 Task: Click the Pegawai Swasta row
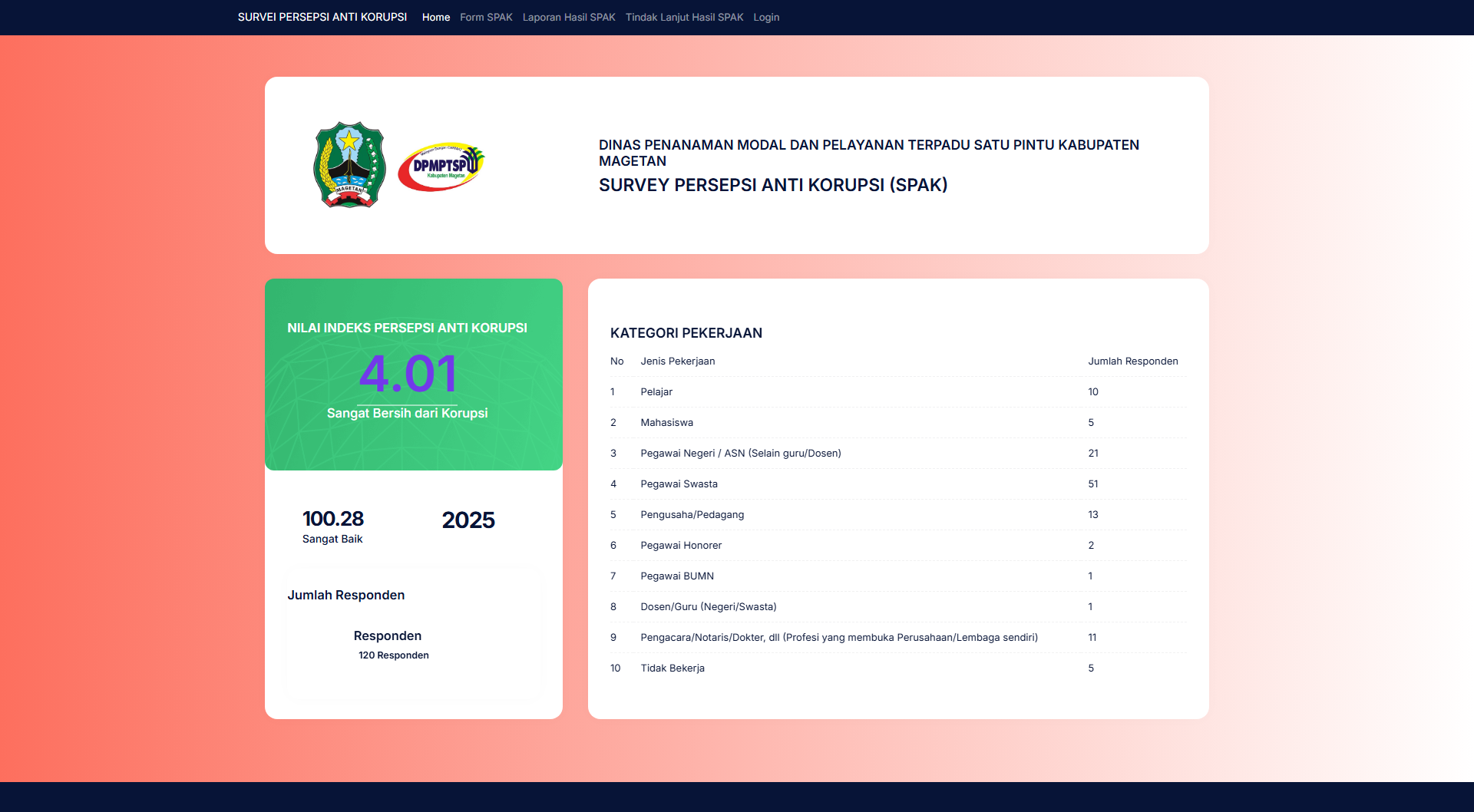click(679, 484)
